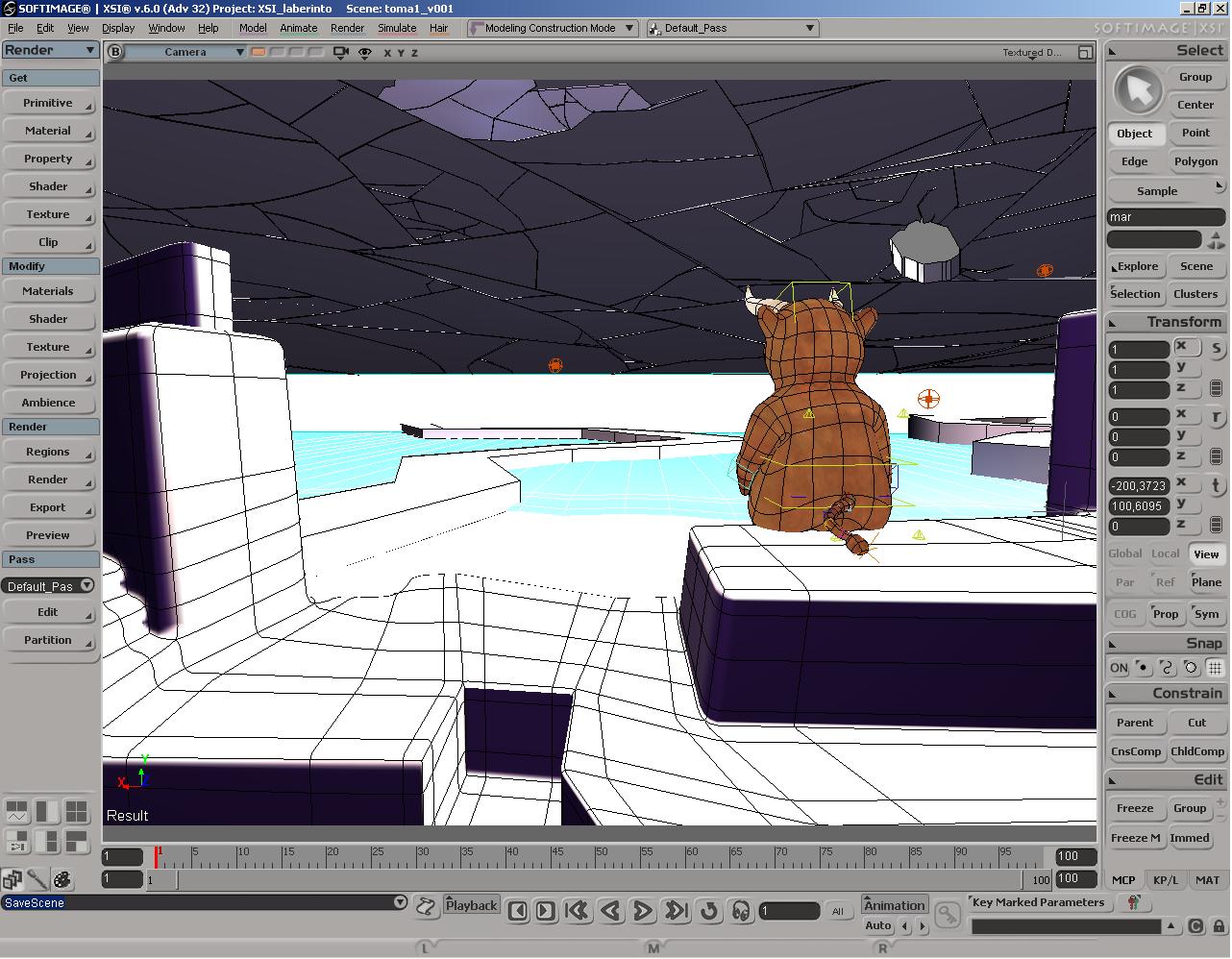
Task: Open the SaveScene command history dropdown
Action: point(400,902)
